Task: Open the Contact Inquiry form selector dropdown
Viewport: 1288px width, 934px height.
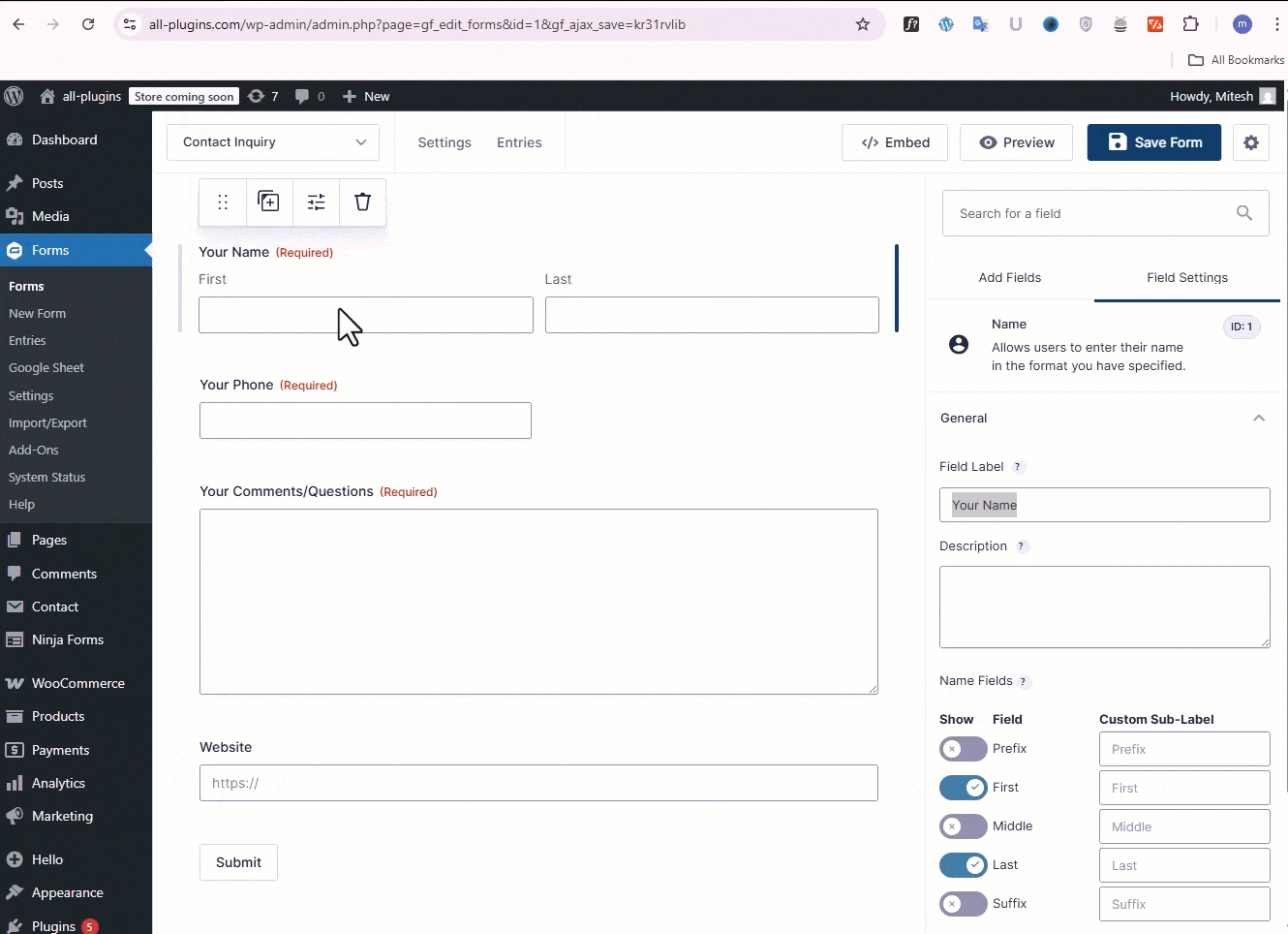Action: point(360,142)
